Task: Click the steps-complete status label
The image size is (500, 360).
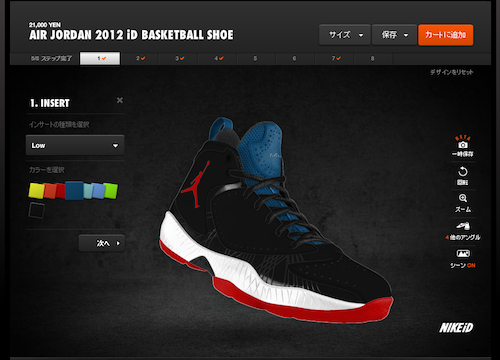Action: coord(51,58)
